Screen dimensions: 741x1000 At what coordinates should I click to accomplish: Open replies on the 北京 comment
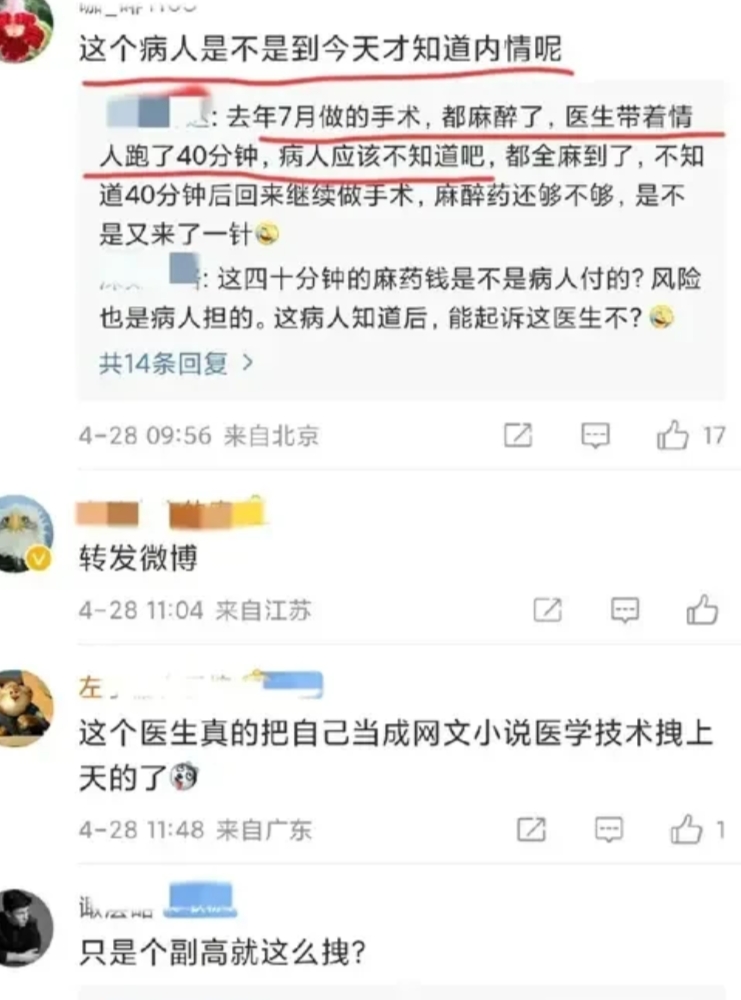596,436
